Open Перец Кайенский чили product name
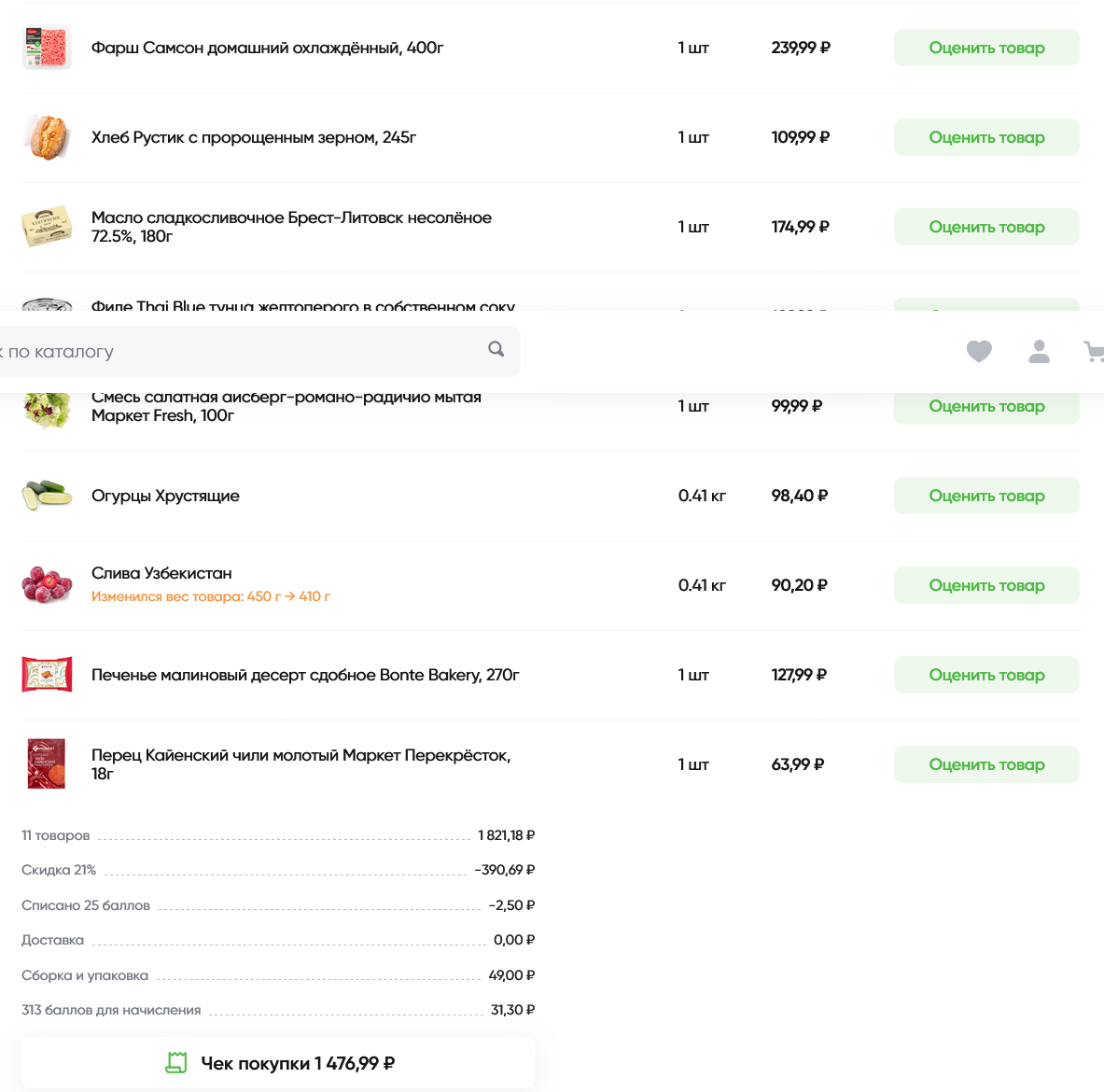This screenshot has width=1104, height=1092. [300, 763]
